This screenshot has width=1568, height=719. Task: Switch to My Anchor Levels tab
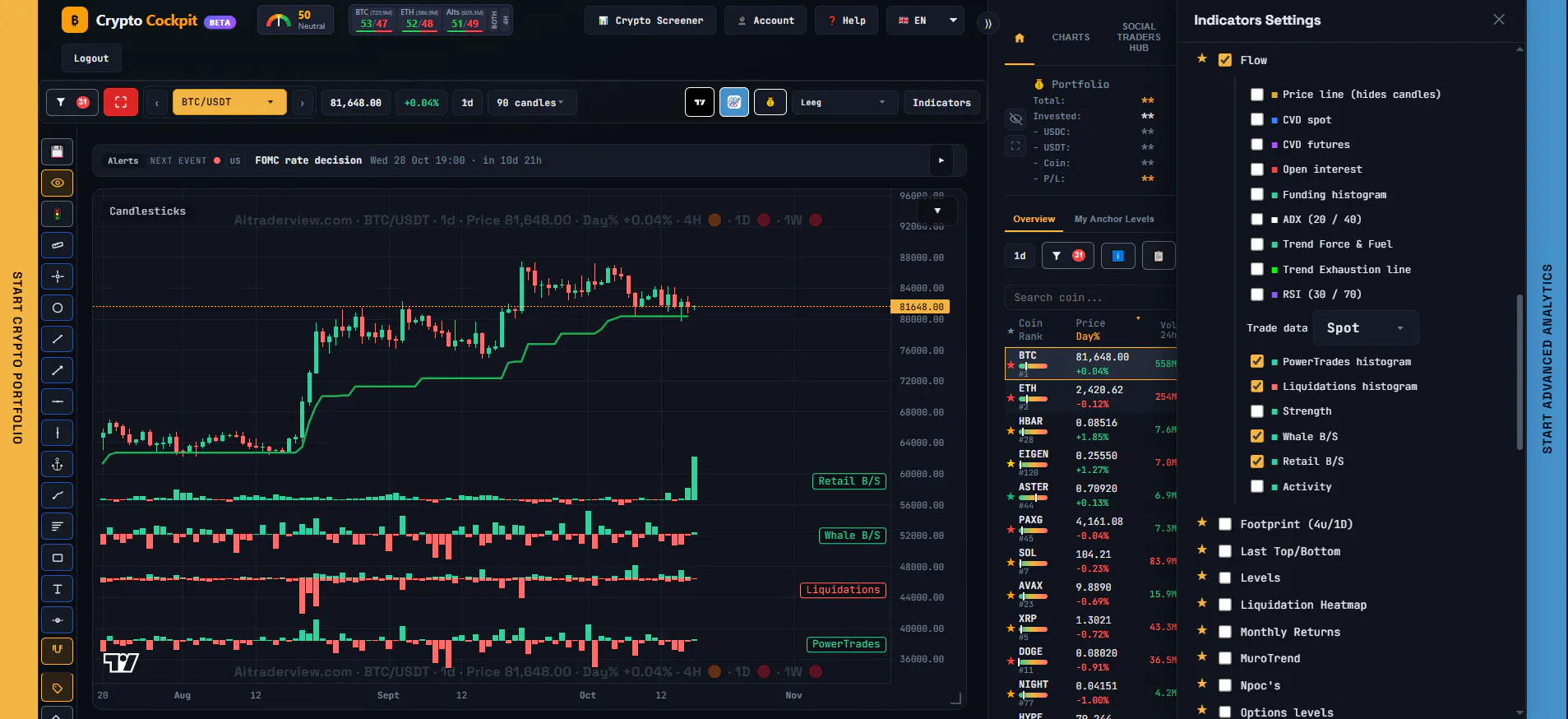point(1114,219)
